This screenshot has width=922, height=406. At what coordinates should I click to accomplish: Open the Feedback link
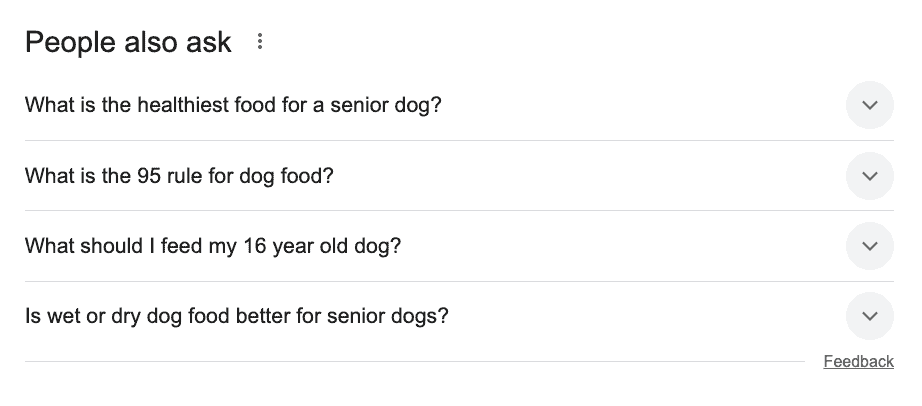tap(858, 362)
